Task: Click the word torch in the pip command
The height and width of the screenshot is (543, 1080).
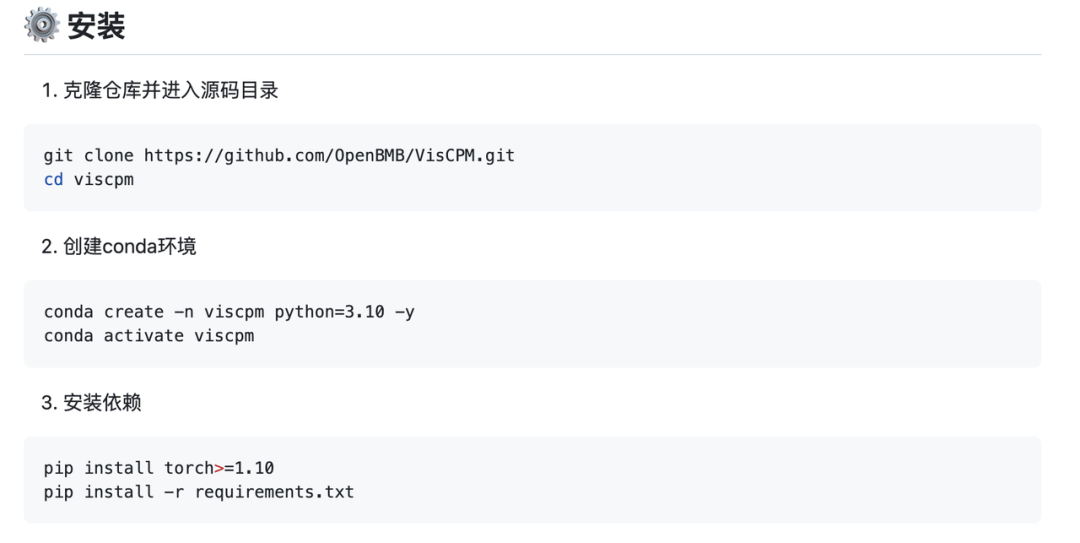Action: (x=189, y=468)
